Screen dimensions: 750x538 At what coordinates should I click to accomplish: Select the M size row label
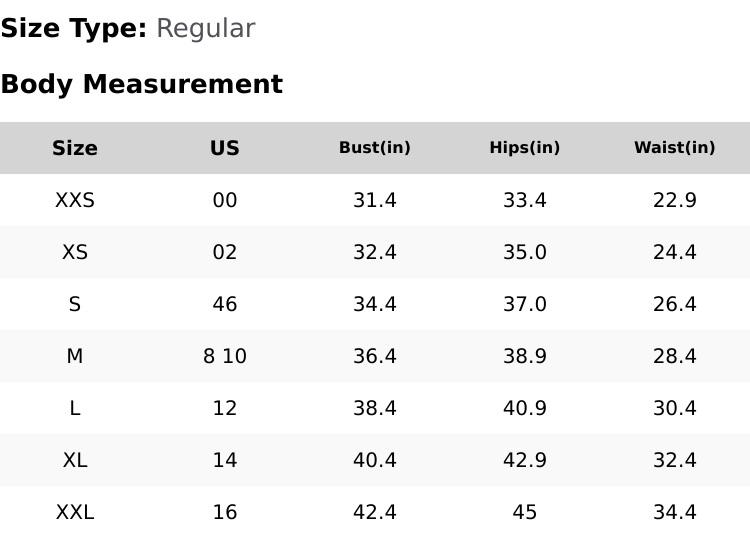click(75, 356)
